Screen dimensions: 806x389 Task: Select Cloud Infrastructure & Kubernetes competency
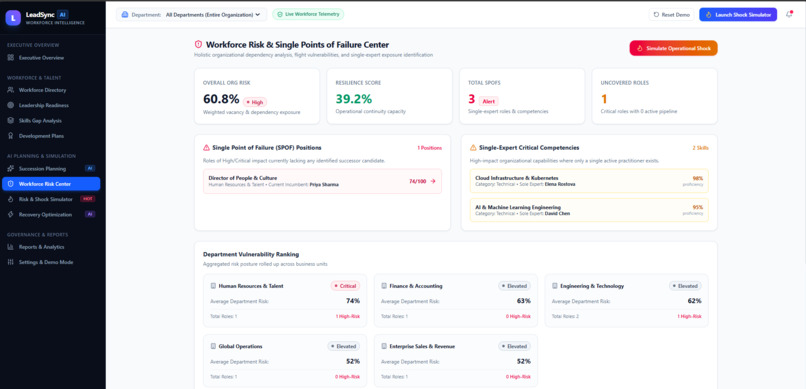(589, 181)
